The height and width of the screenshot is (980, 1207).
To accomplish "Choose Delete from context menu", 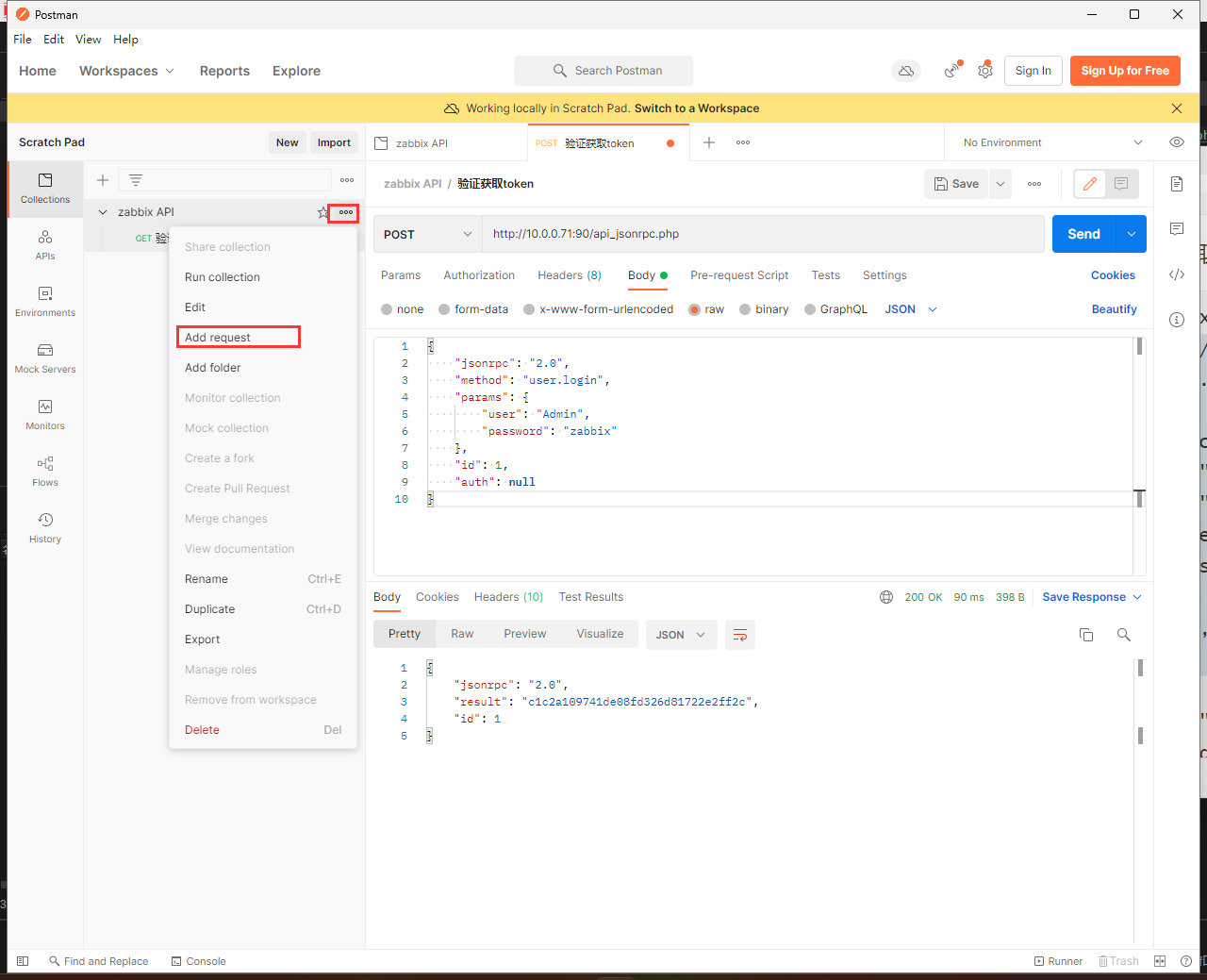I will (202, 730).
